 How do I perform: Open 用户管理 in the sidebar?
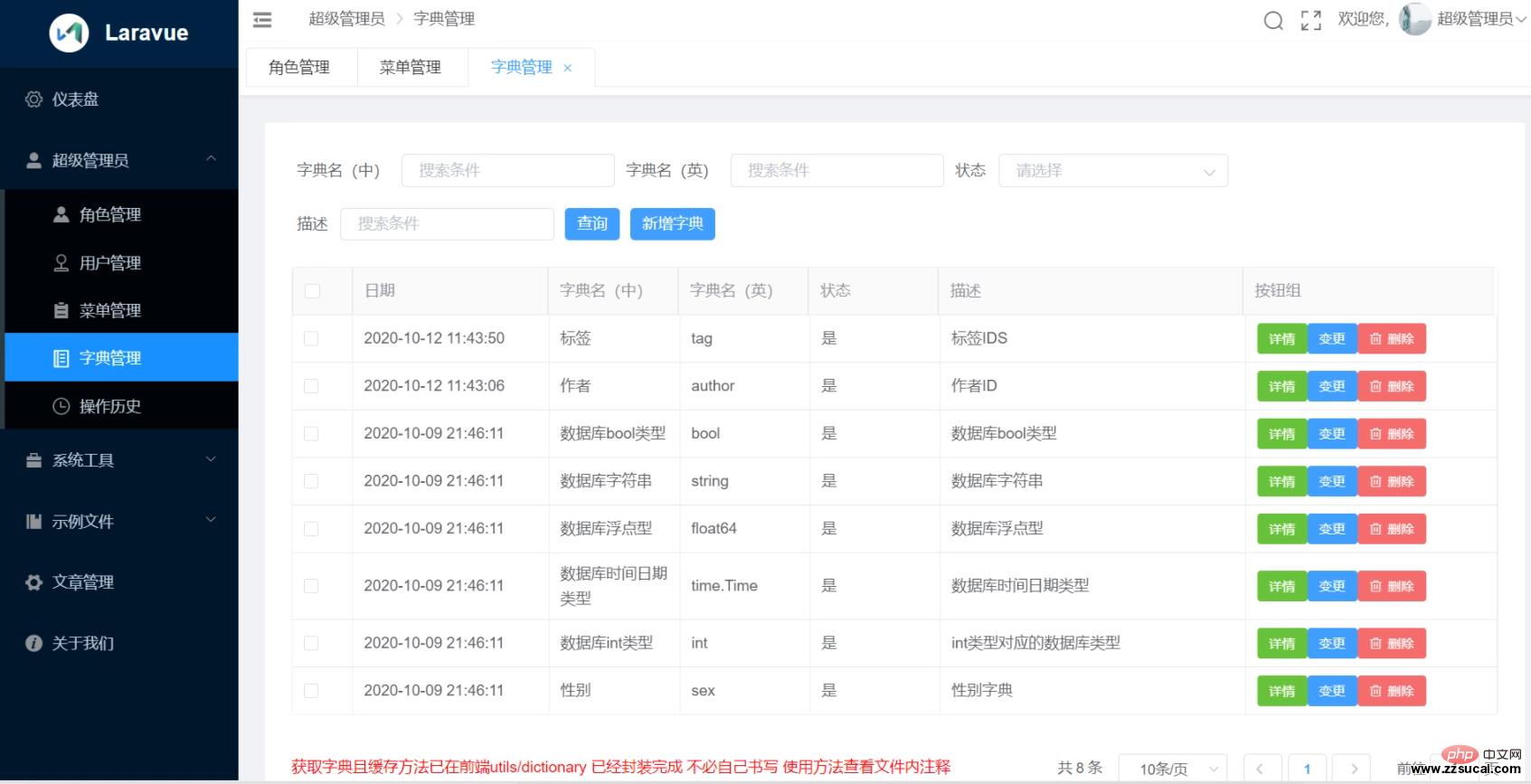[x=121, y=263]
